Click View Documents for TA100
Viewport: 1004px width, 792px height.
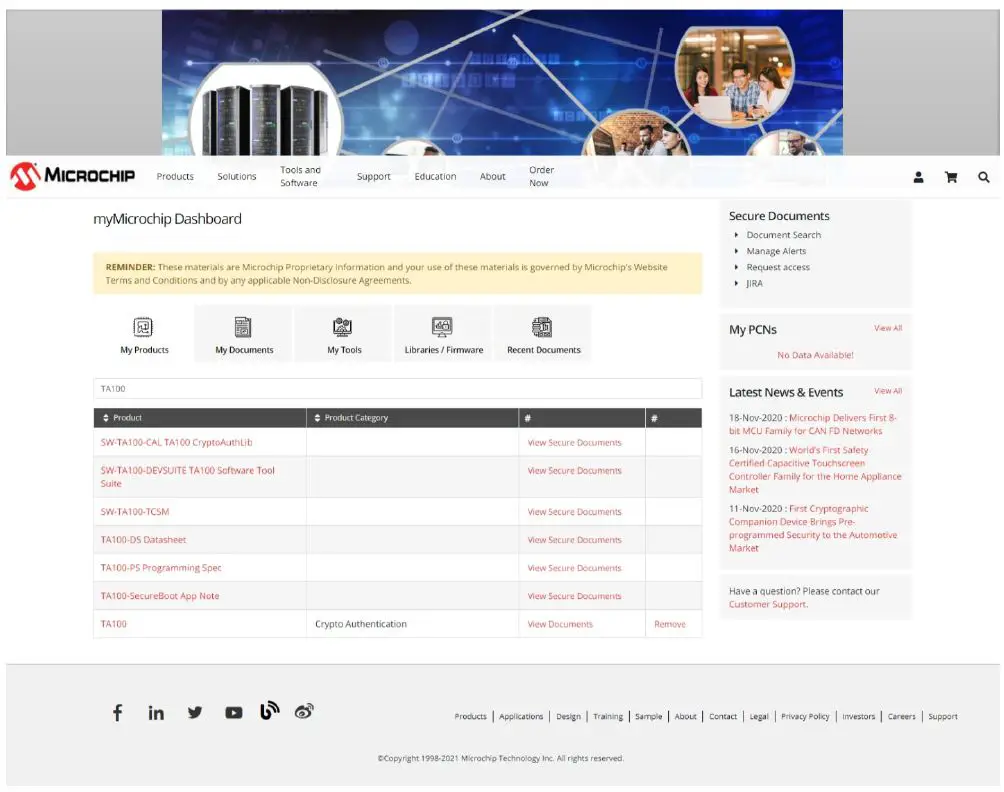tap(560, 624)
